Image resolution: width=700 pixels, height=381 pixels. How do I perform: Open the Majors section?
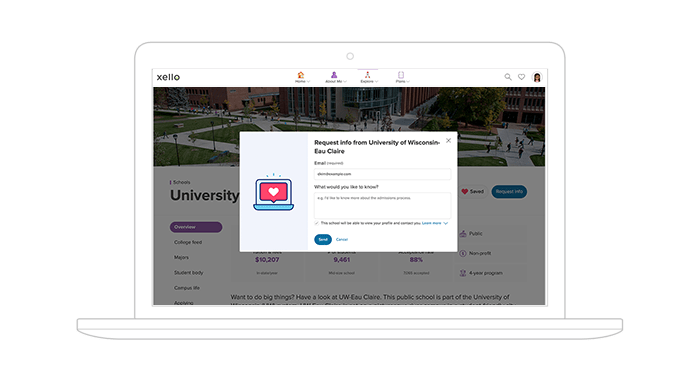point(181,257)
